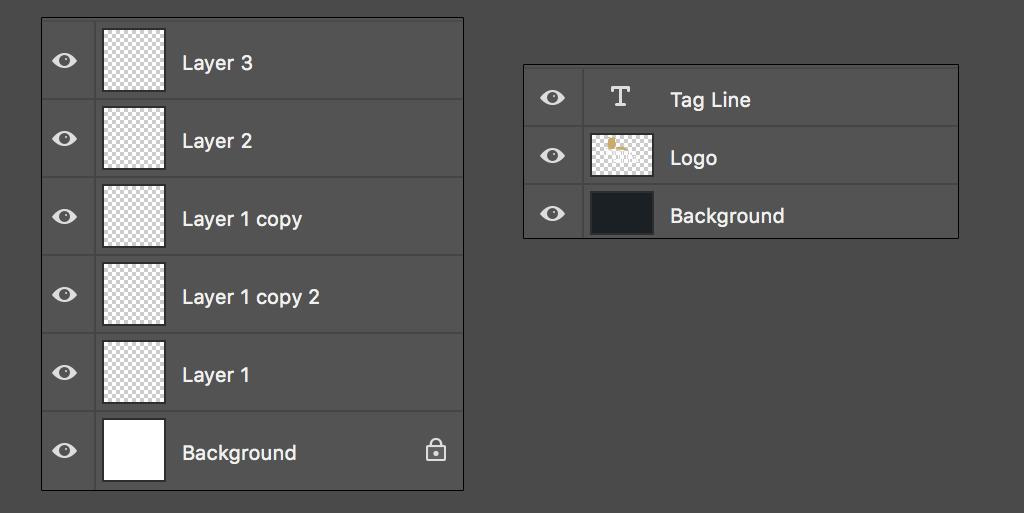Click the Layer 1 copy thumbnail
1024x513 pixels.
click(134, 217)
